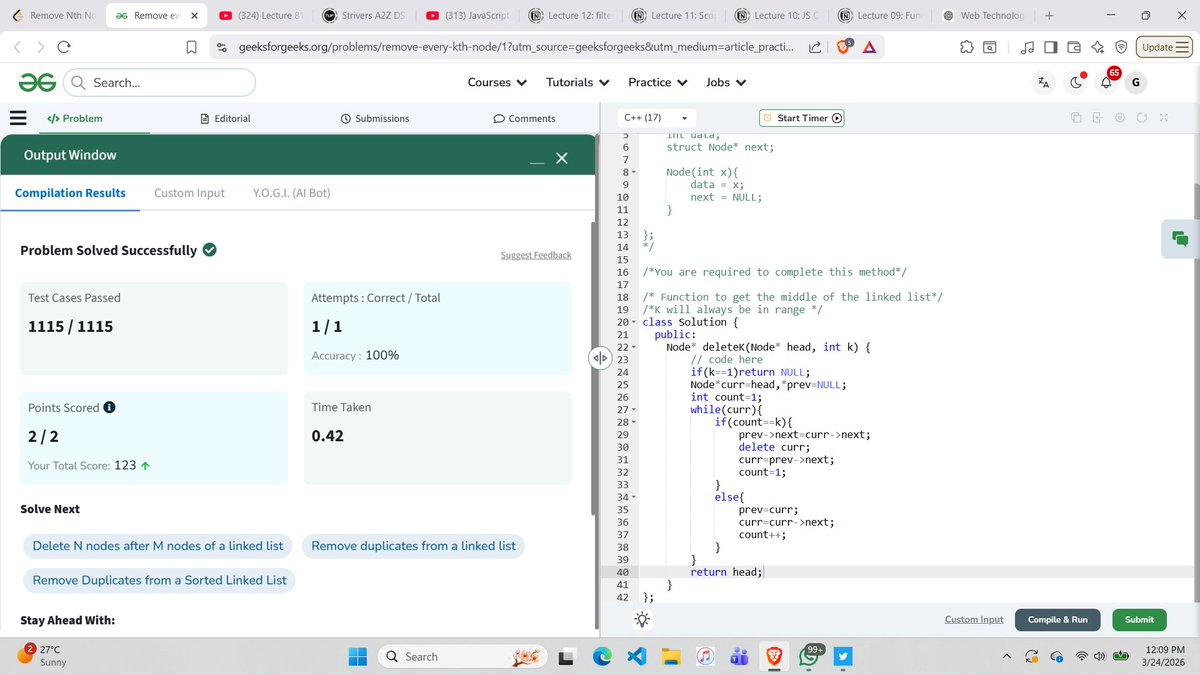
Task: Expand the Courses dropdown menu
Action: [496, 82]
